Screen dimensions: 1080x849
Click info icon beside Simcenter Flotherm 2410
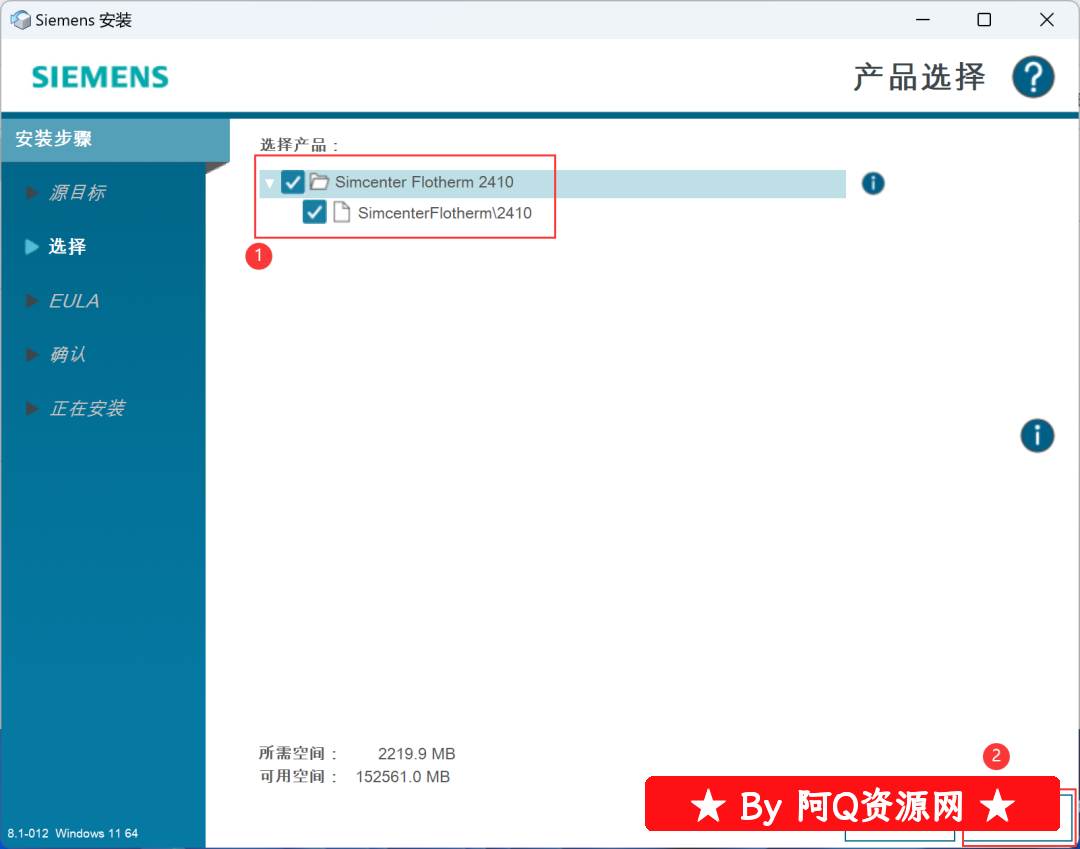tap(873, 183)
